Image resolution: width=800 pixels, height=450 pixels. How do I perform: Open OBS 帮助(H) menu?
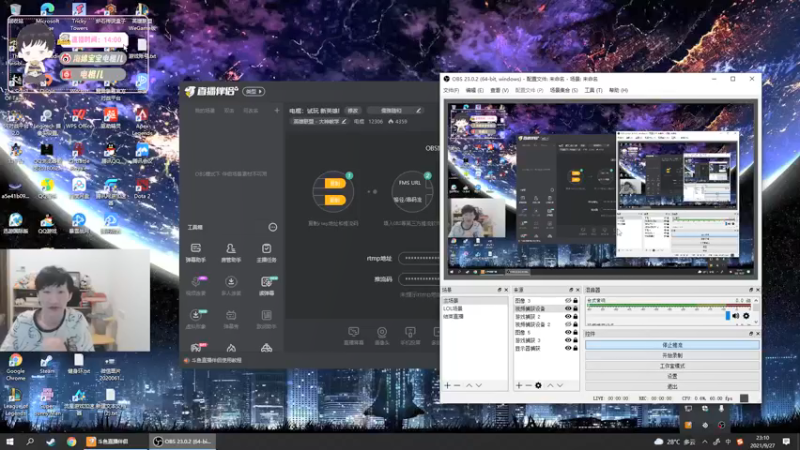coord(618,90)
